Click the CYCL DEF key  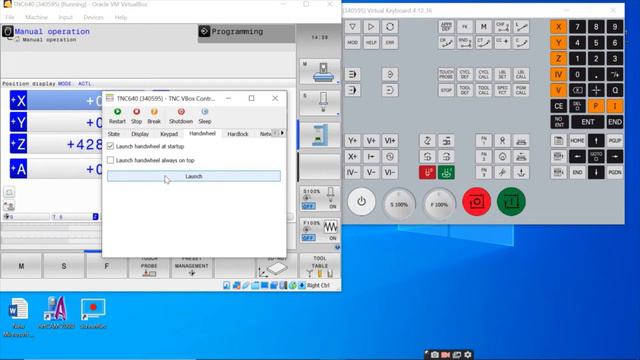pos(465,74)
